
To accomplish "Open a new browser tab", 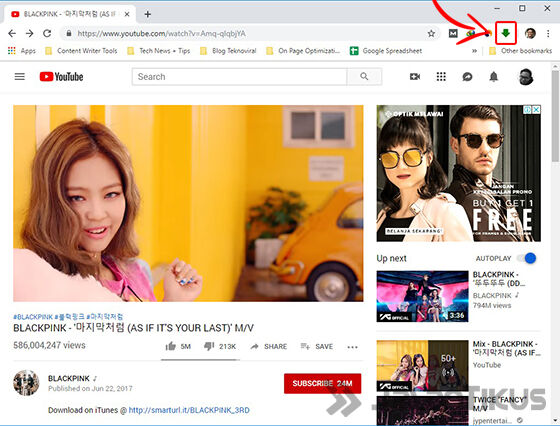I will [x=148, y=14].
